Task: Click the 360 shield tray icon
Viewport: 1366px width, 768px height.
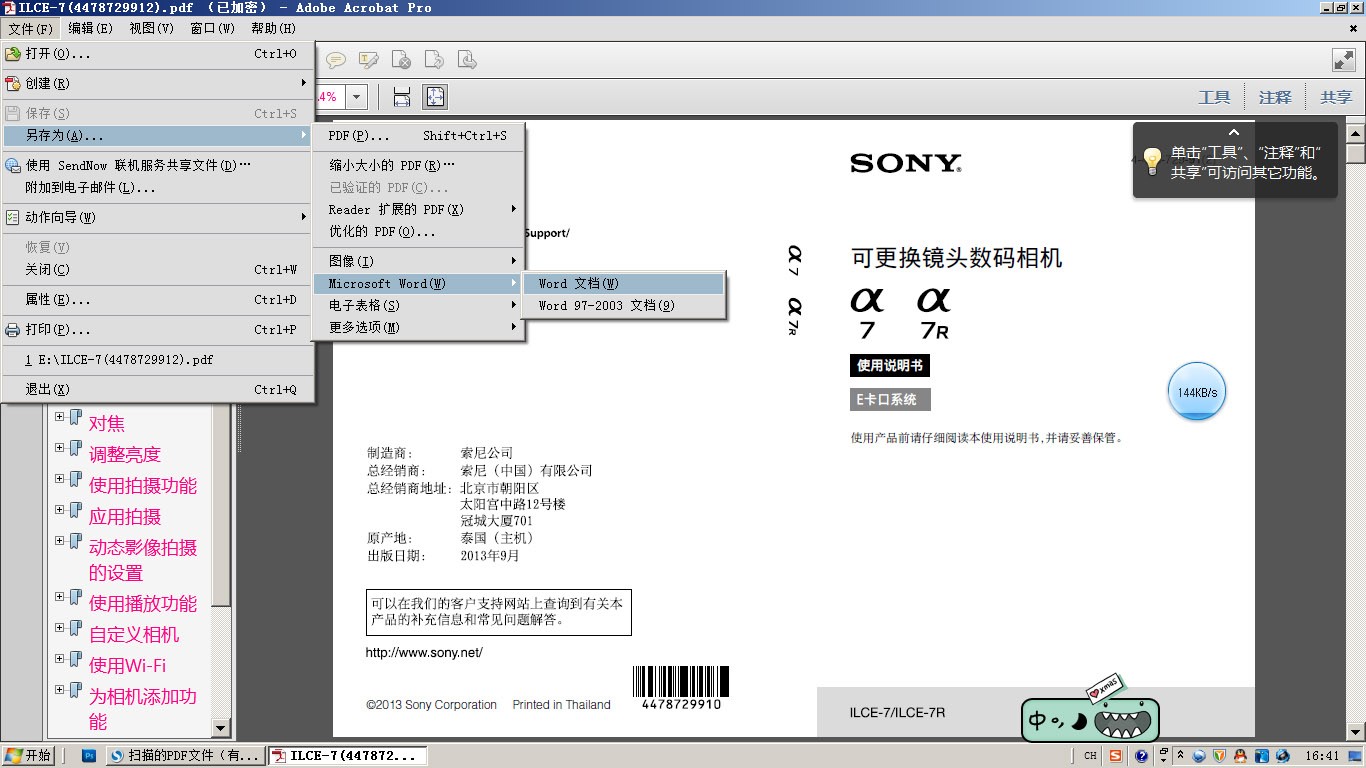Action: [1220, 756]
